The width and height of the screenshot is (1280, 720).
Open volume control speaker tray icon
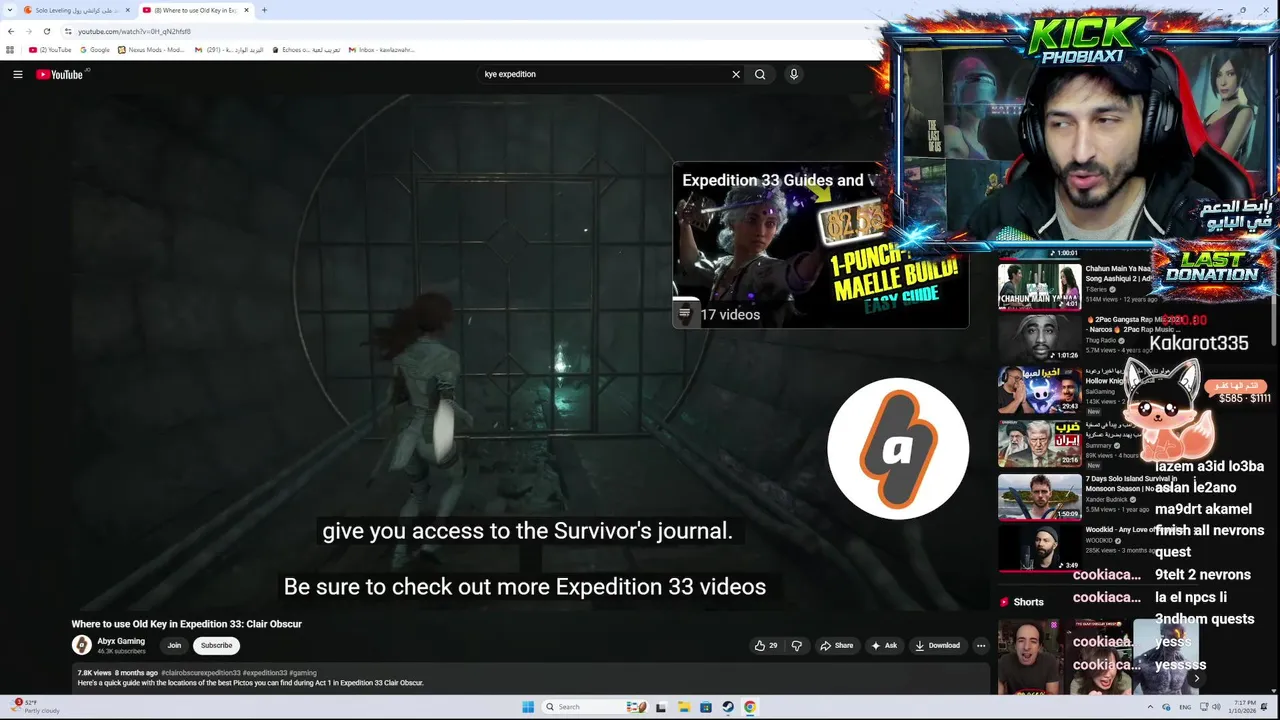[1216, 707]
